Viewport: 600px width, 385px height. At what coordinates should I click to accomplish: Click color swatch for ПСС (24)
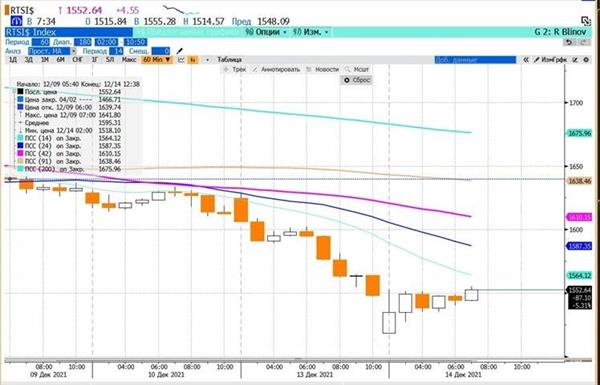tap(20, 146)
